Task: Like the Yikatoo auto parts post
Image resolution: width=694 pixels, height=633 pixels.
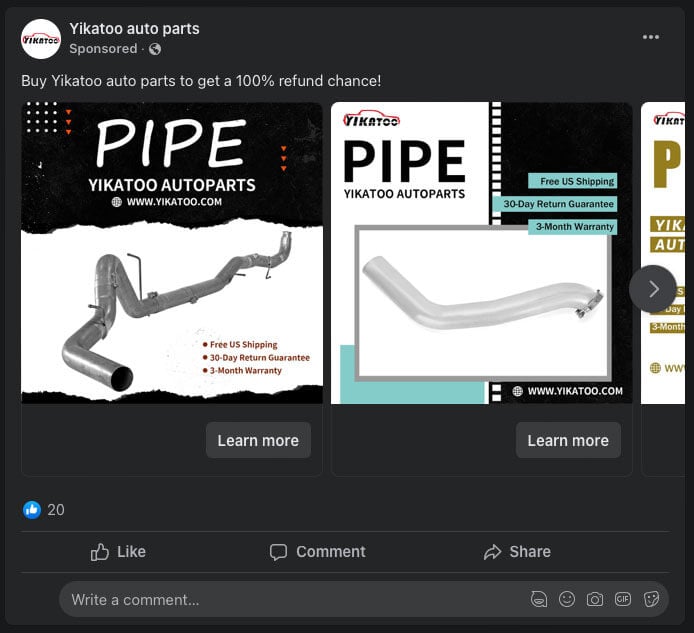Action: pos(118,552)
